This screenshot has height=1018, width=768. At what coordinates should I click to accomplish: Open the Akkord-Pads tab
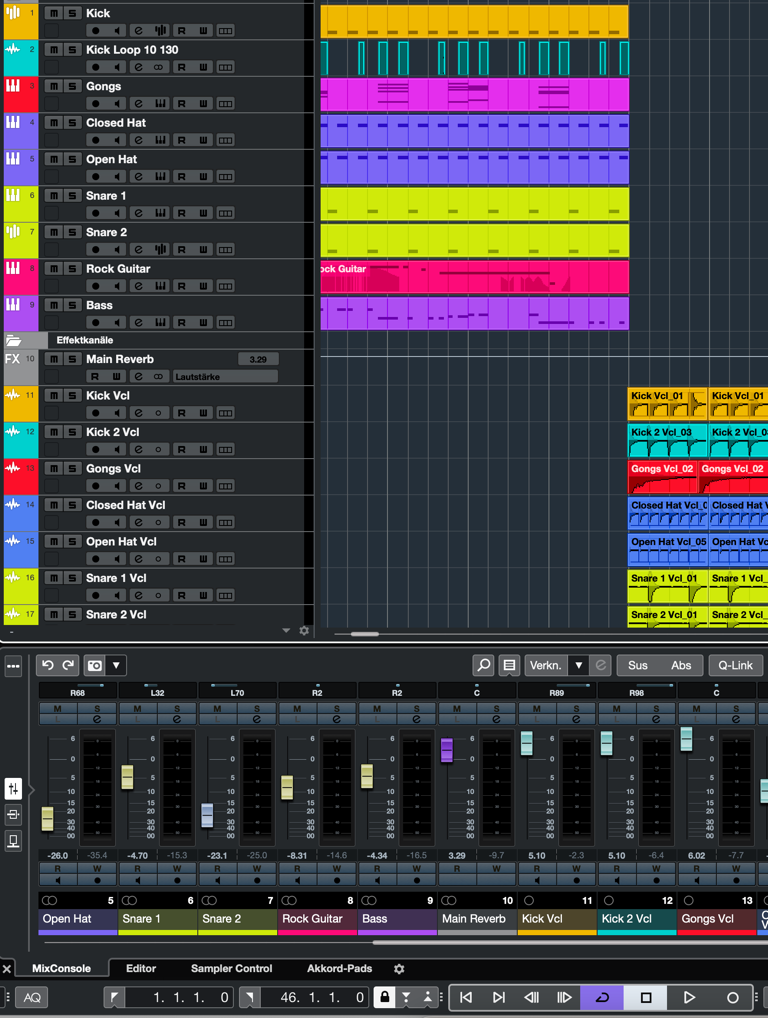coord(339,969)
